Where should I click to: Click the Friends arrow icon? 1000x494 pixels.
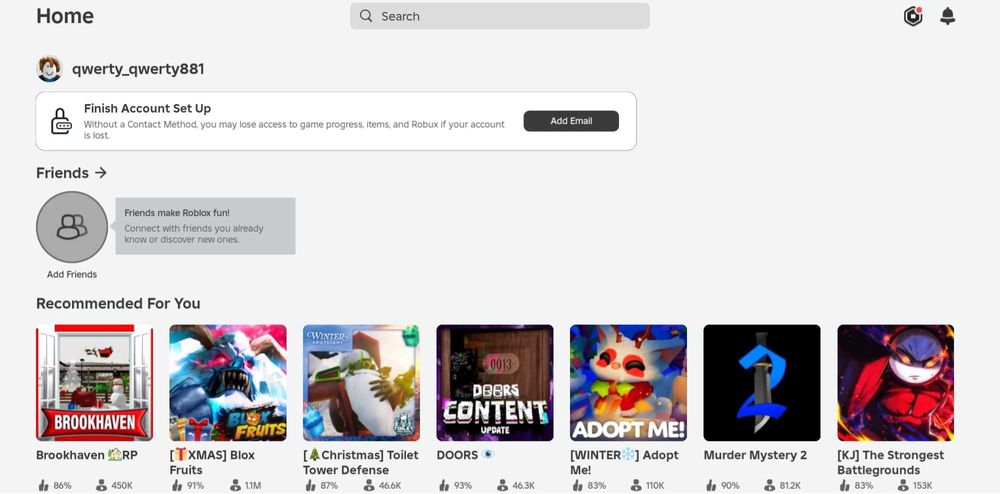pyautogui.click(x=101, y=173)
